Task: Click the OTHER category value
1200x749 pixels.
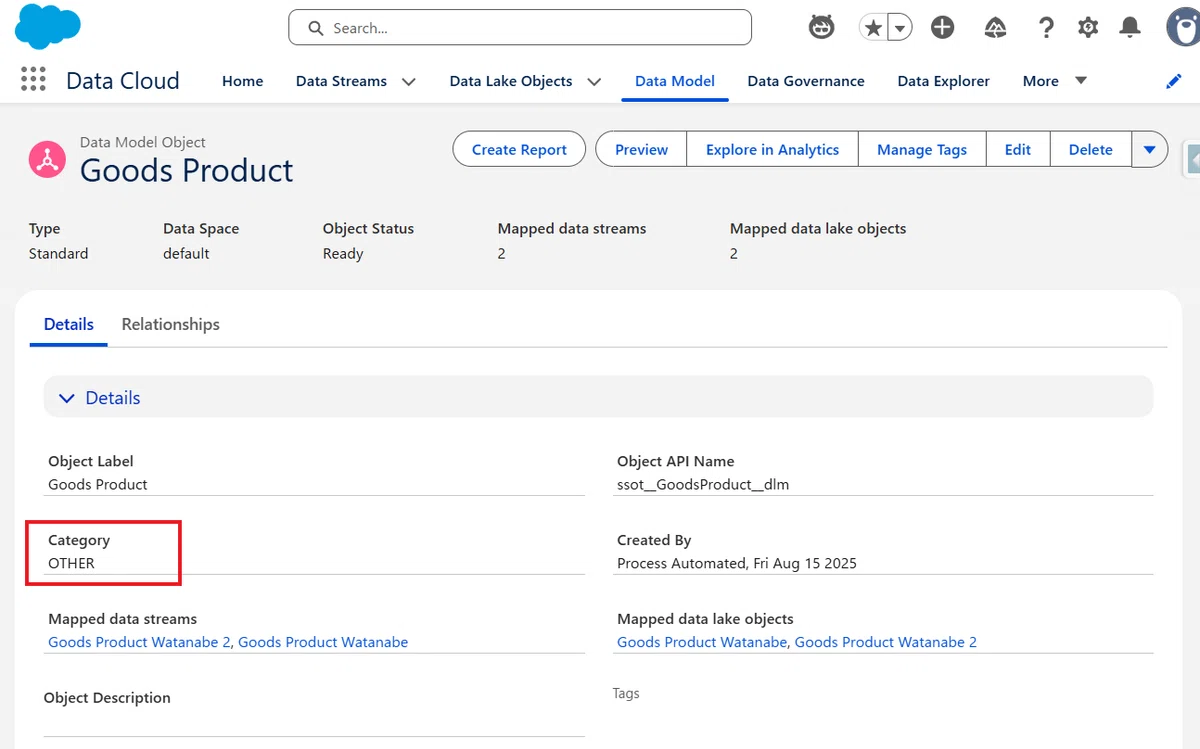Action: click(x=71, y=563)
